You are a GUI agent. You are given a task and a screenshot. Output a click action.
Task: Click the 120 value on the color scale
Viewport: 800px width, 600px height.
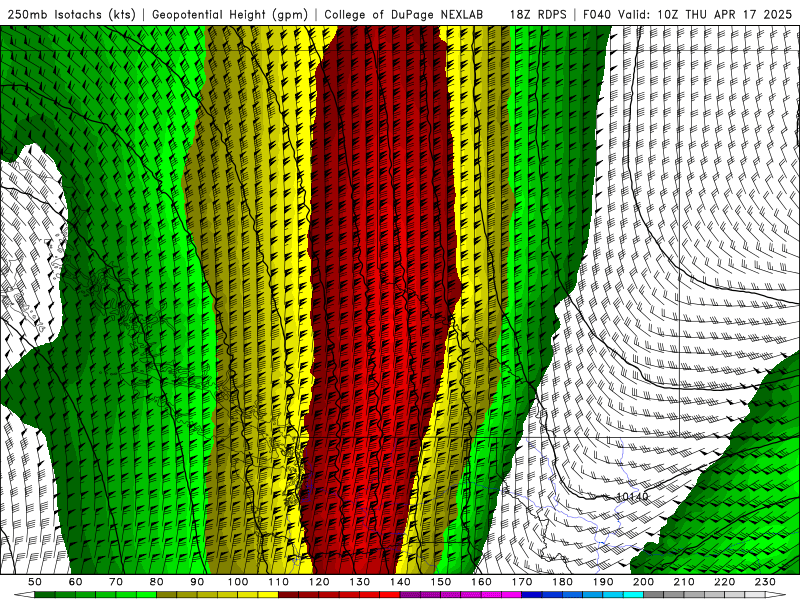319,582
